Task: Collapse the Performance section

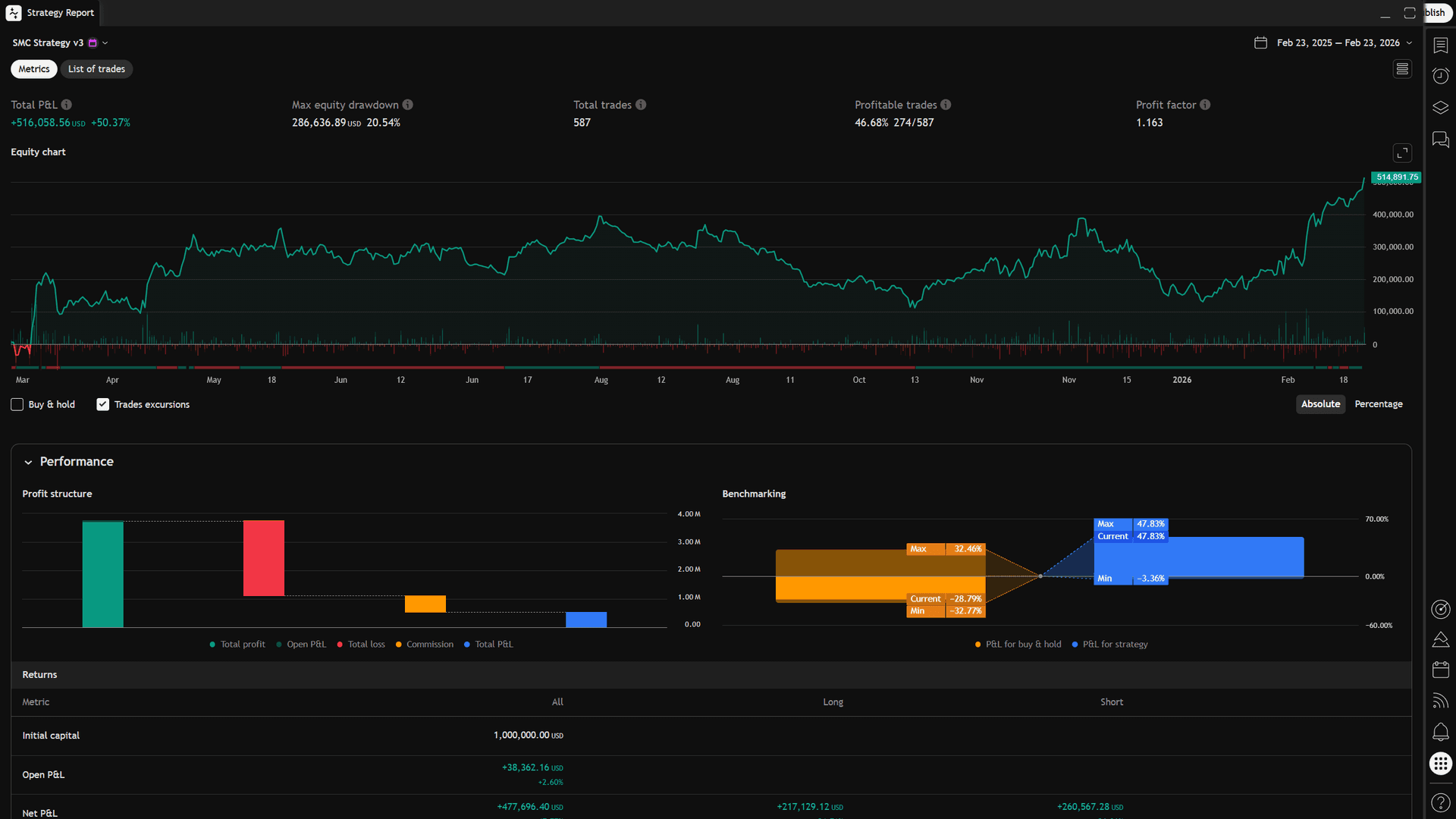Action: click(x=28, y=462)
